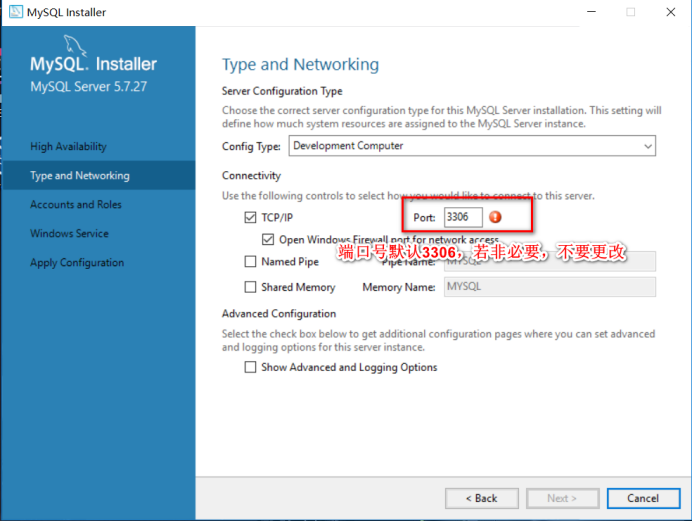Go to Apply Configuration step
Screen dimensions: 693x521
(77, 262)
